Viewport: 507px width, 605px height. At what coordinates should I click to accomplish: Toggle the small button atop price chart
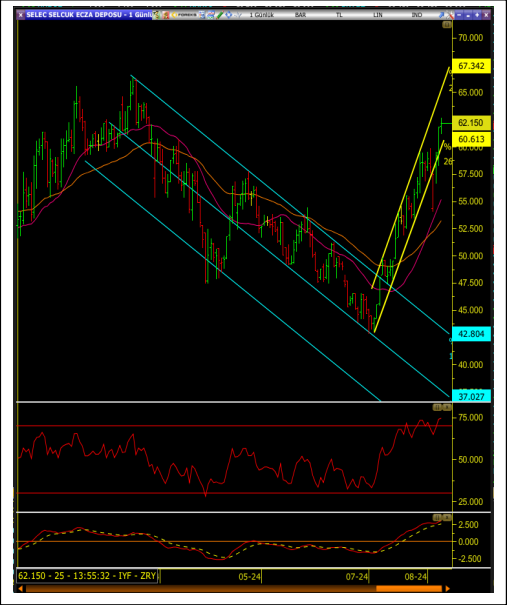446,25
